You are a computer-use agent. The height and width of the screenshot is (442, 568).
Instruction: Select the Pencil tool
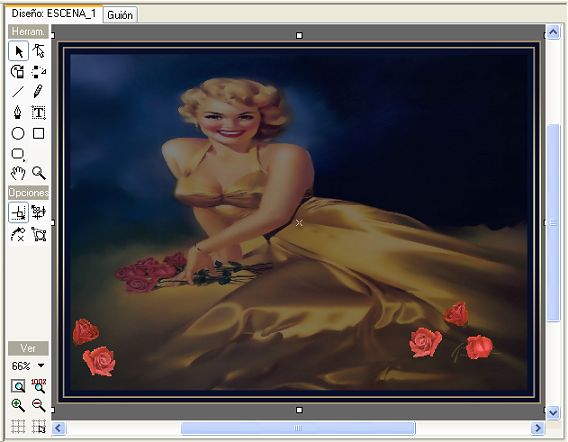click(x=38, y=92)
